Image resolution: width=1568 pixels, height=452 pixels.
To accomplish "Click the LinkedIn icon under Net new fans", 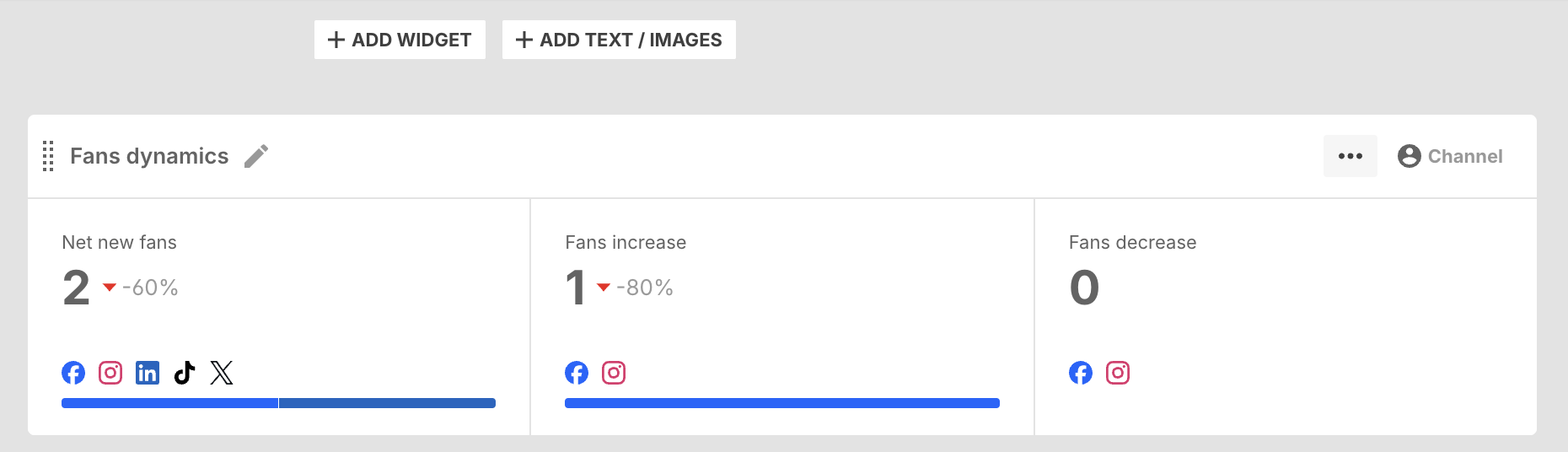I will (148, 373).
